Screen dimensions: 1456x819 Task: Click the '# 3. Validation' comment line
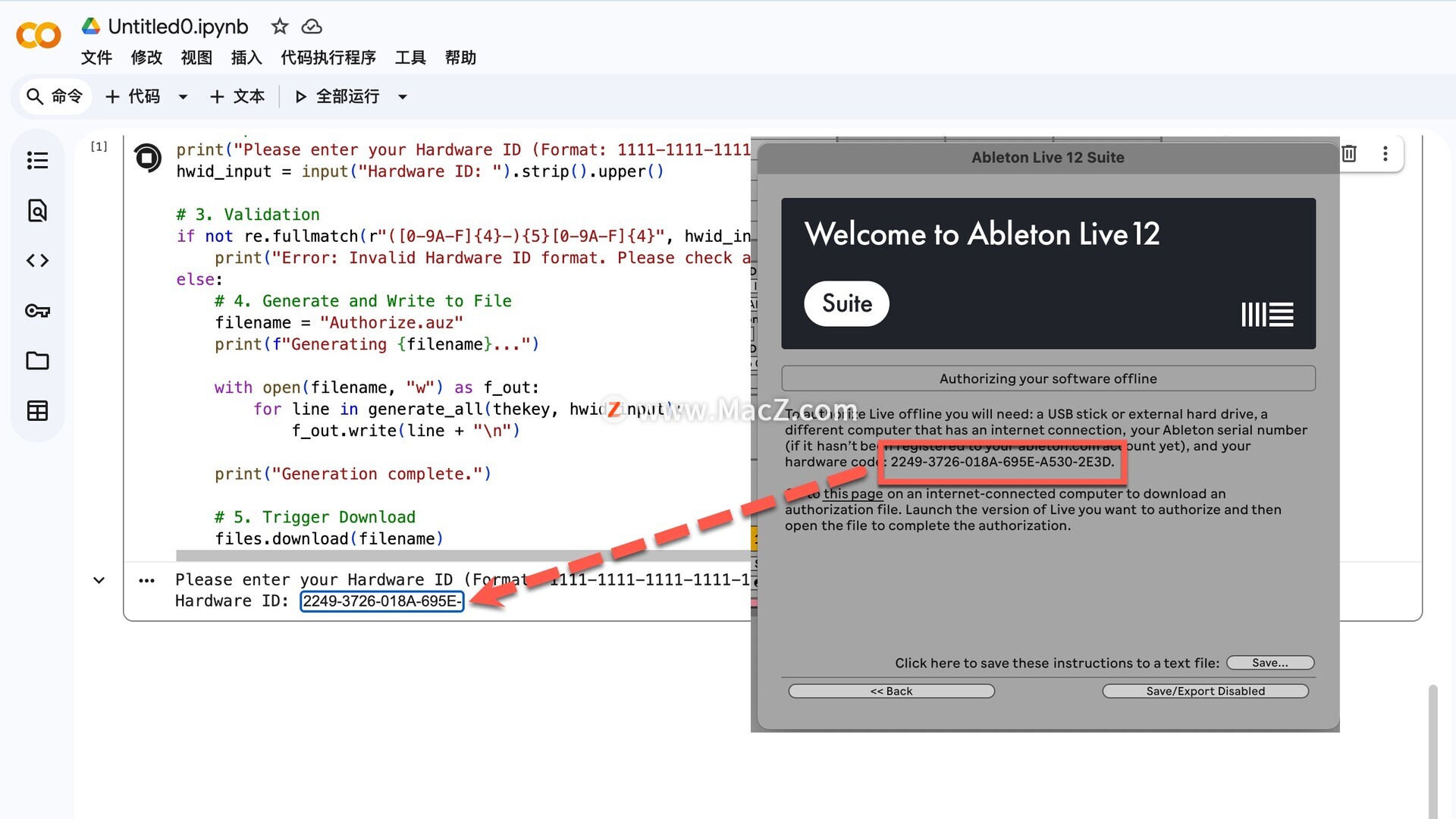coord(248,215)
